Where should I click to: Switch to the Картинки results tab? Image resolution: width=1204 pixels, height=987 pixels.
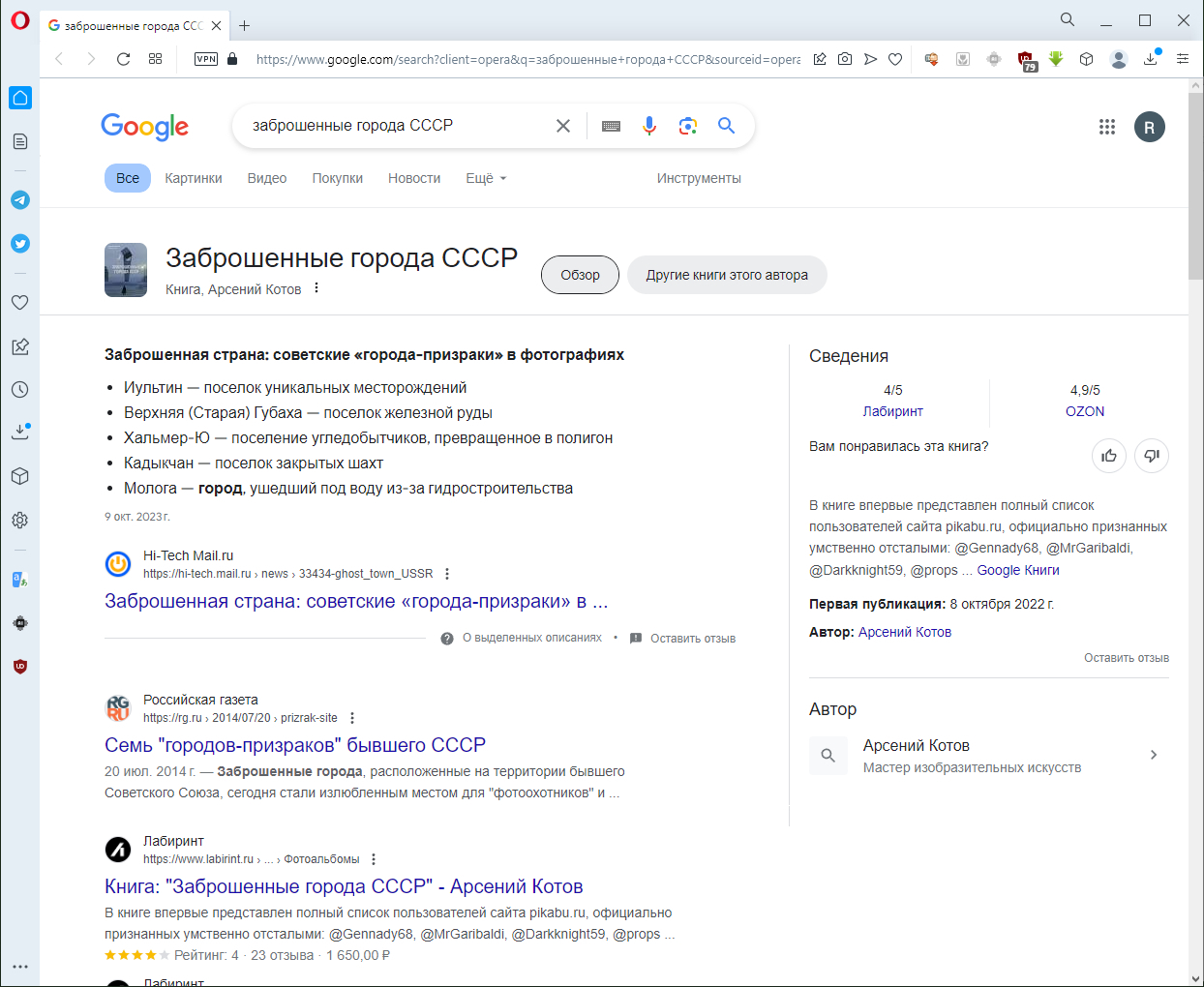click(x=194, y=178)
